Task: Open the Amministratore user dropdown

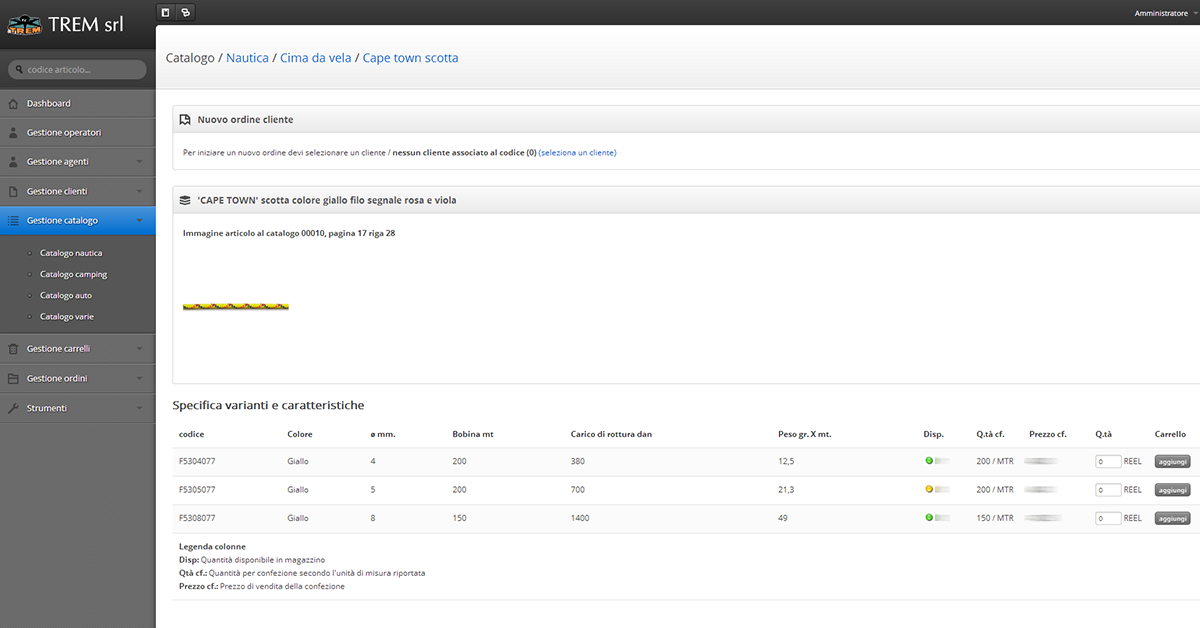Action: (x=1165, y=13)
